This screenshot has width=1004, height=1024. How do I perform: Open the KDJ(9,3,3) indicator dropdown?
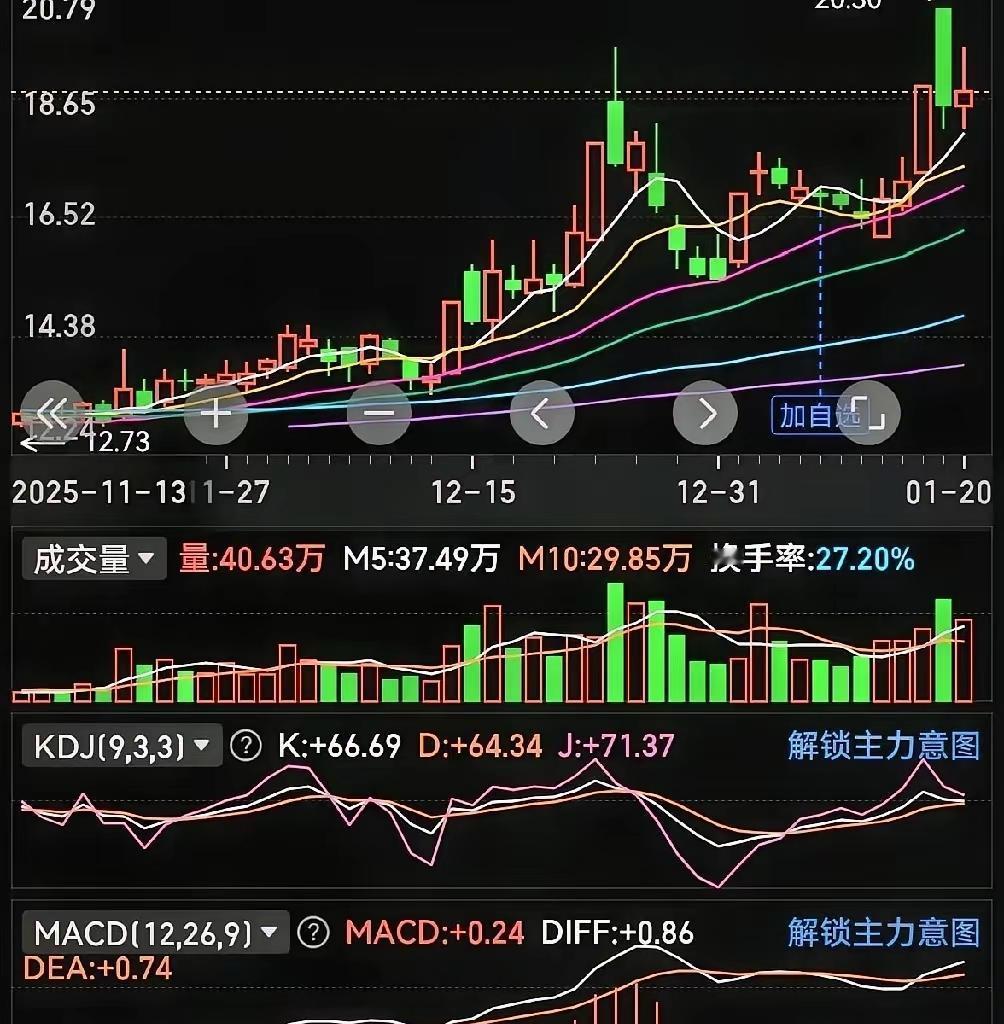coord(122,745)
